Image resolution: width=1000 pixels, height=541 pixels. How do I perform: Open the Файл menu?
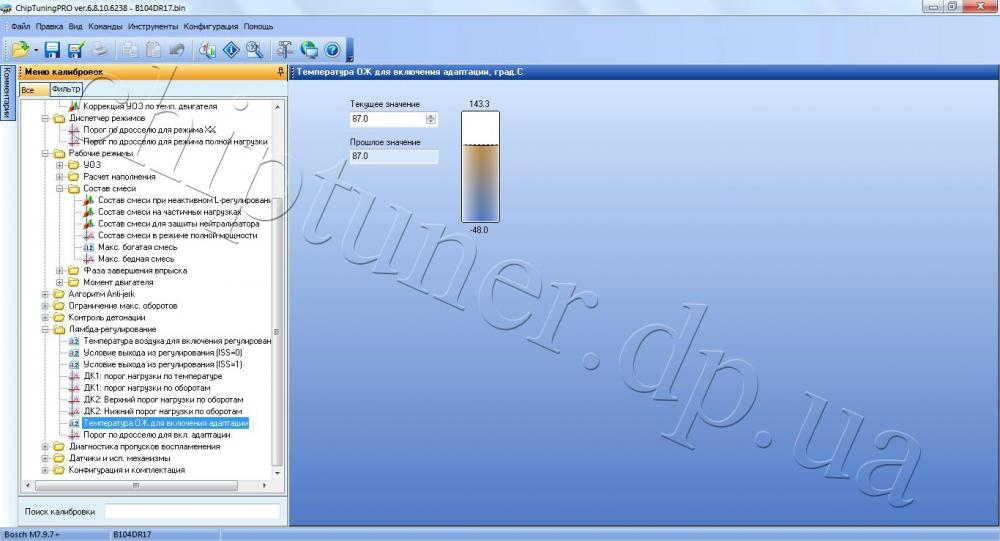(20, 26)
